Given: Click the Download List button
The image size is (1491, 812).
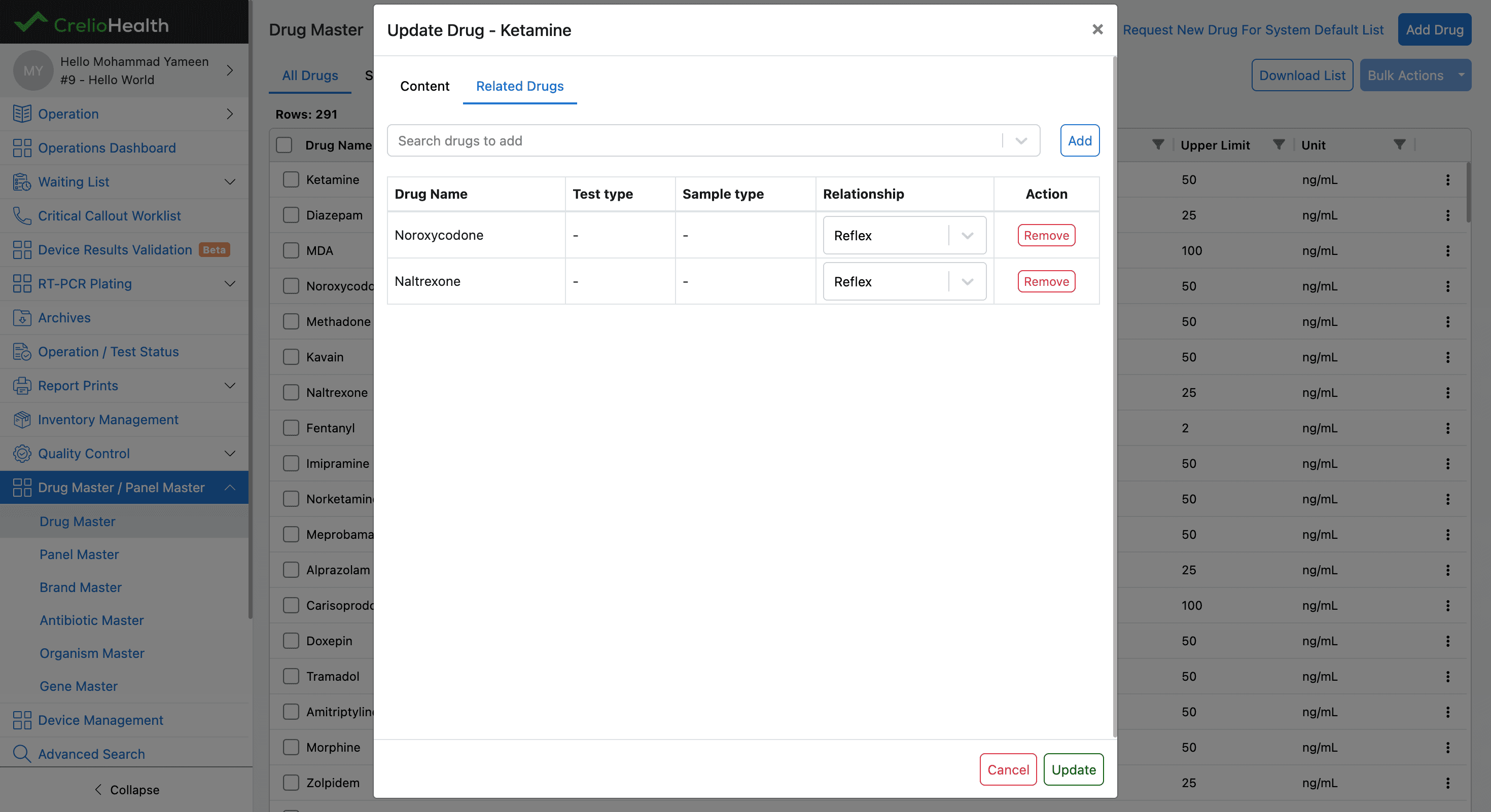Looking at the screenshot, I should [x=1302, y=75].
